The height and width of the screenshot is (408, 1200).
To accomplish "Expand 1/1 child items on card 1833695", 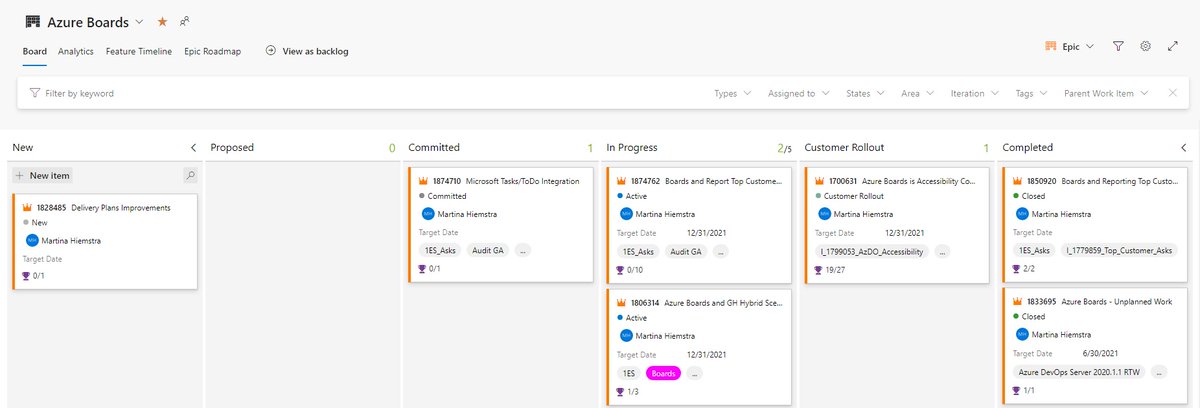I will coord(1023,390).
